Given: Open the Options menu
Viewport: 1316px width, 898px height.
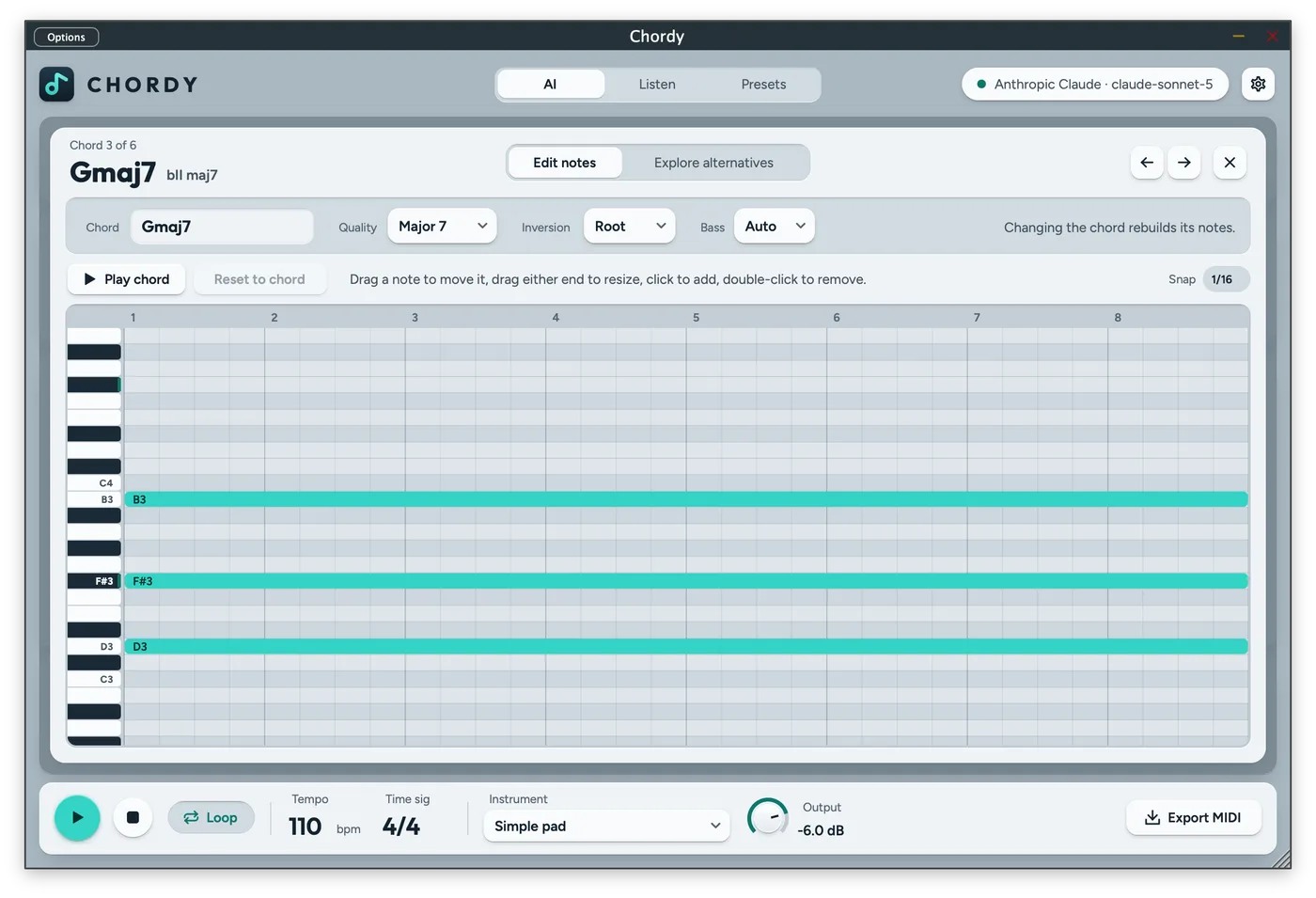Looking at the screenshot, I should (66, 37).
